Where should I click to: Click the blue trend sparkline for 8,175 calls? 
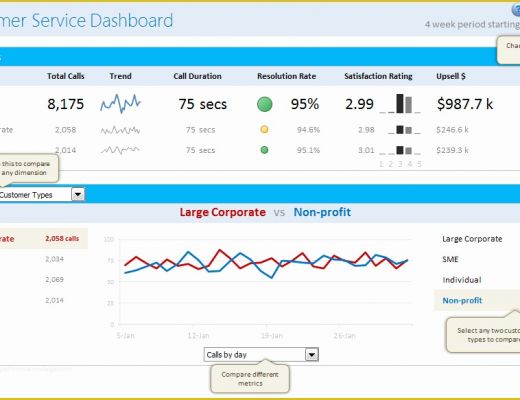120,104
